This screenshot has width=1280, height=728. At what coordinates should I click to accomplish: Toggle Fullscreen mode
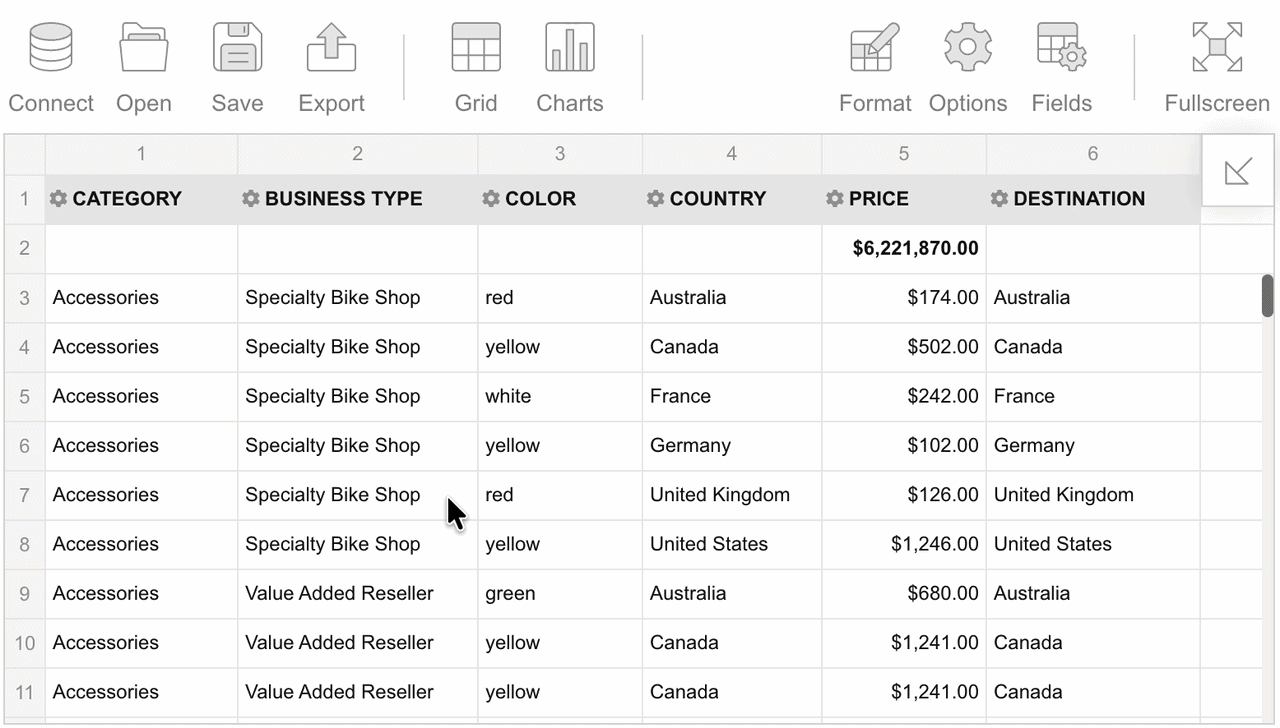click(1217, 67)
